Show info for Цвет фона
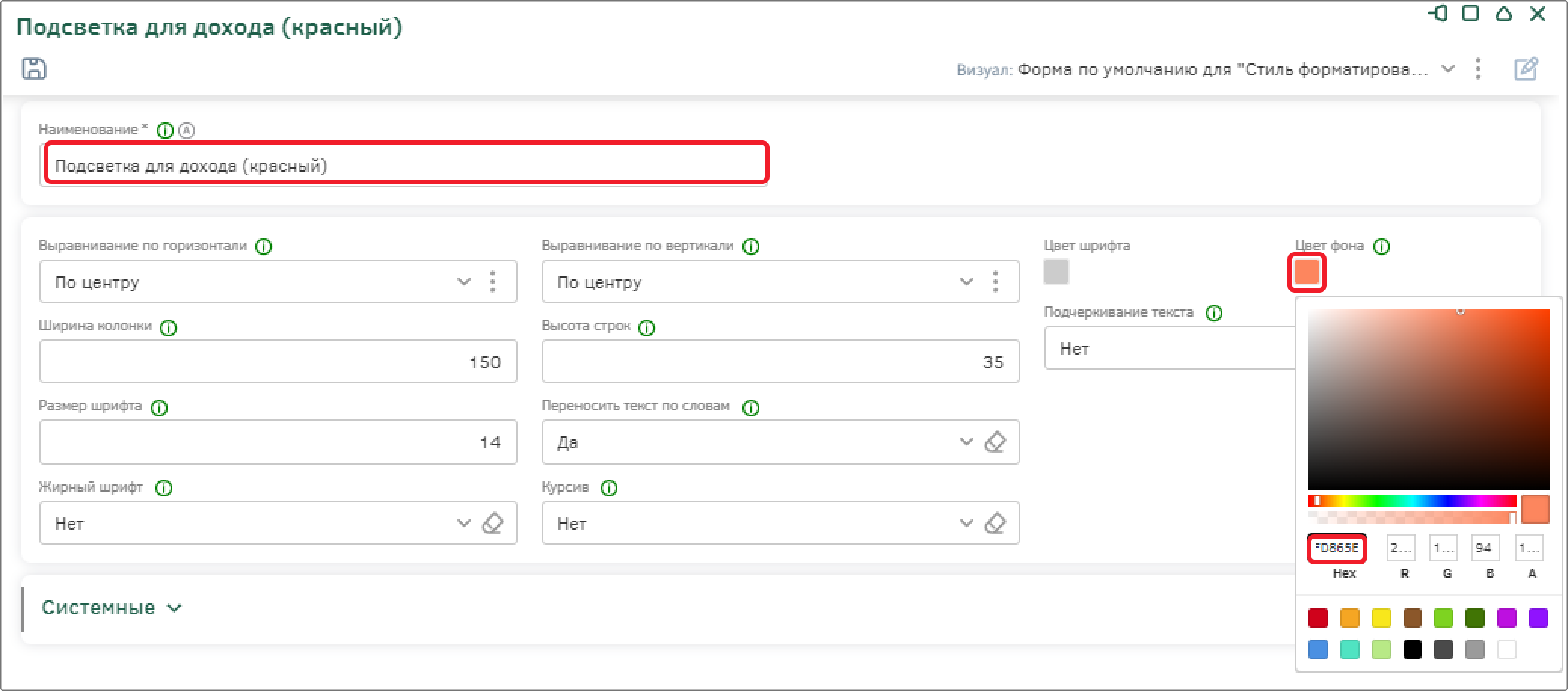 tap(1382, 247)
